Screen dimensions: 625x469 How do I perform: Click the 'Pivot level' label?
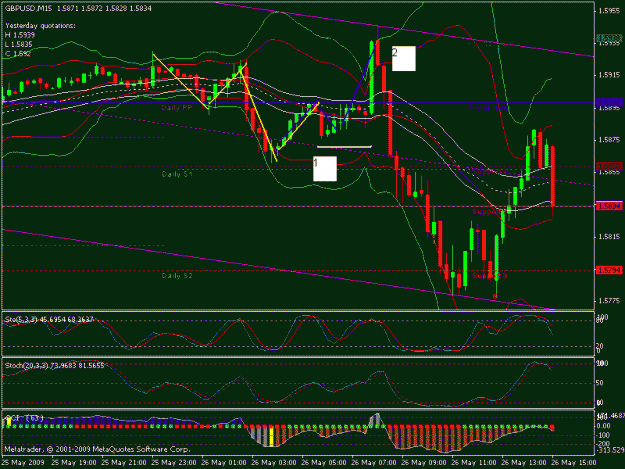488,108
